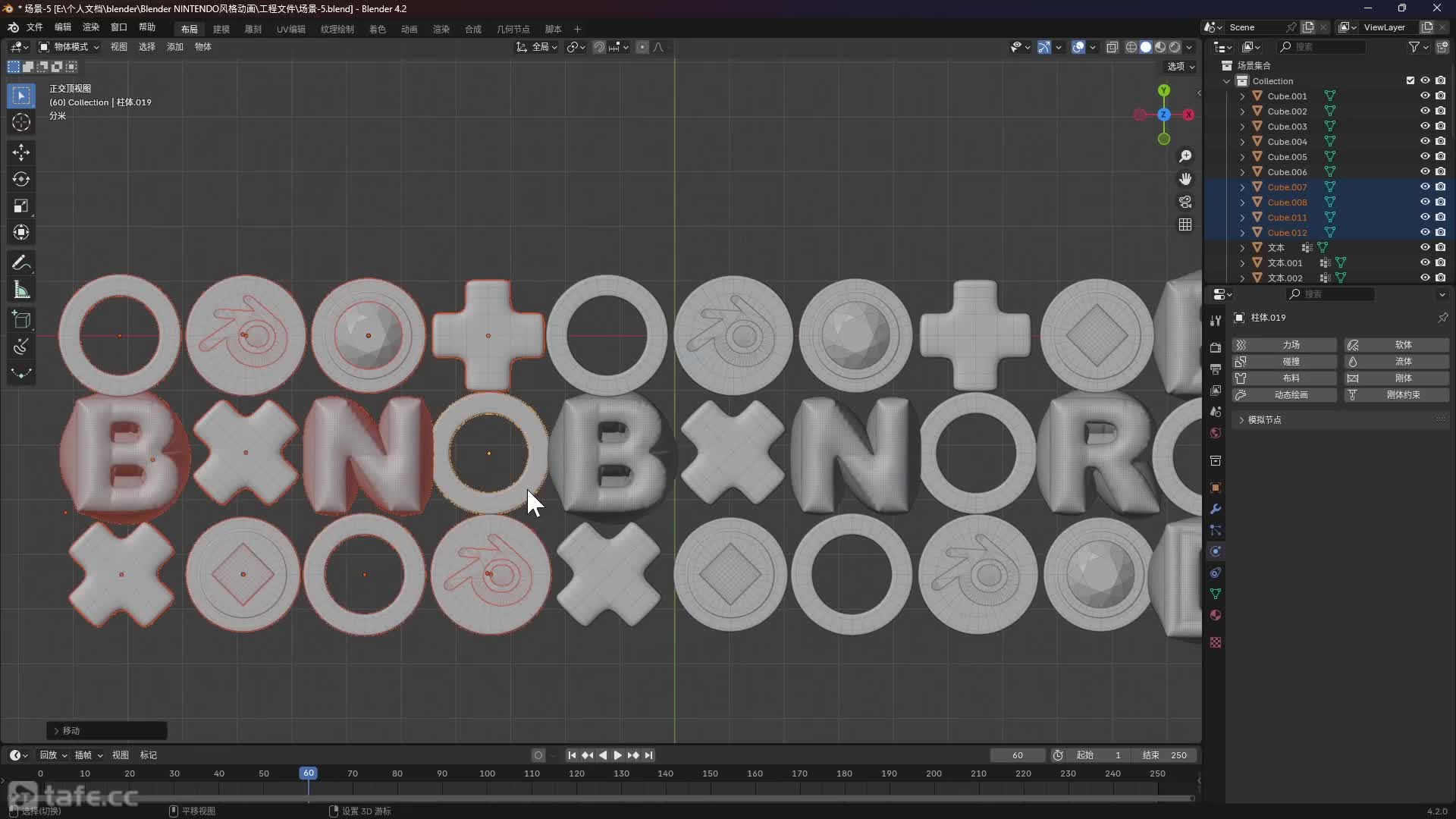Pin the 柱体.019 properties panel
1456x819 pixels.
click(1442, 318)
